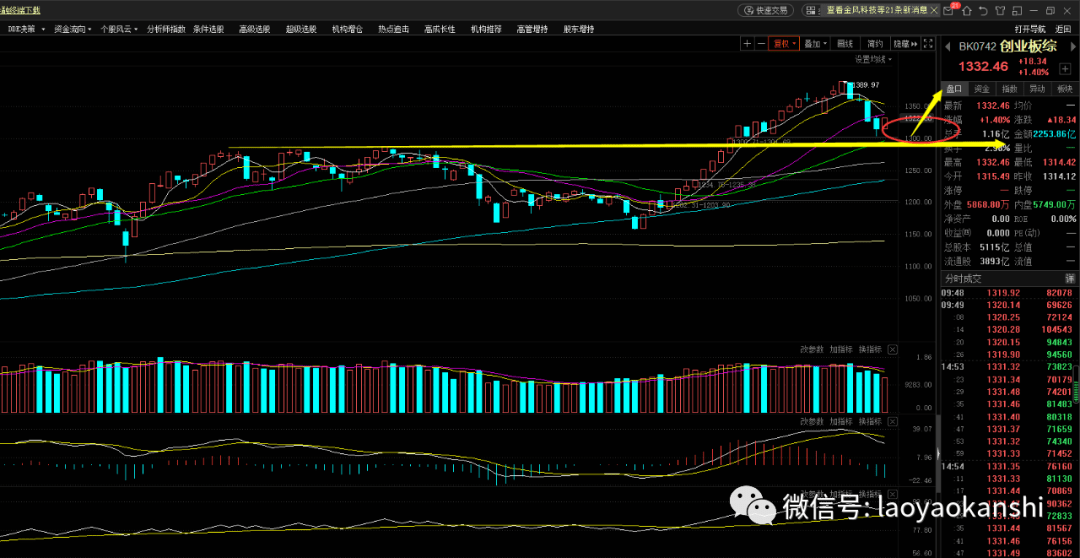Go to the home page icon
Viewport: 1080px width, 558px height.
point(967,10)
